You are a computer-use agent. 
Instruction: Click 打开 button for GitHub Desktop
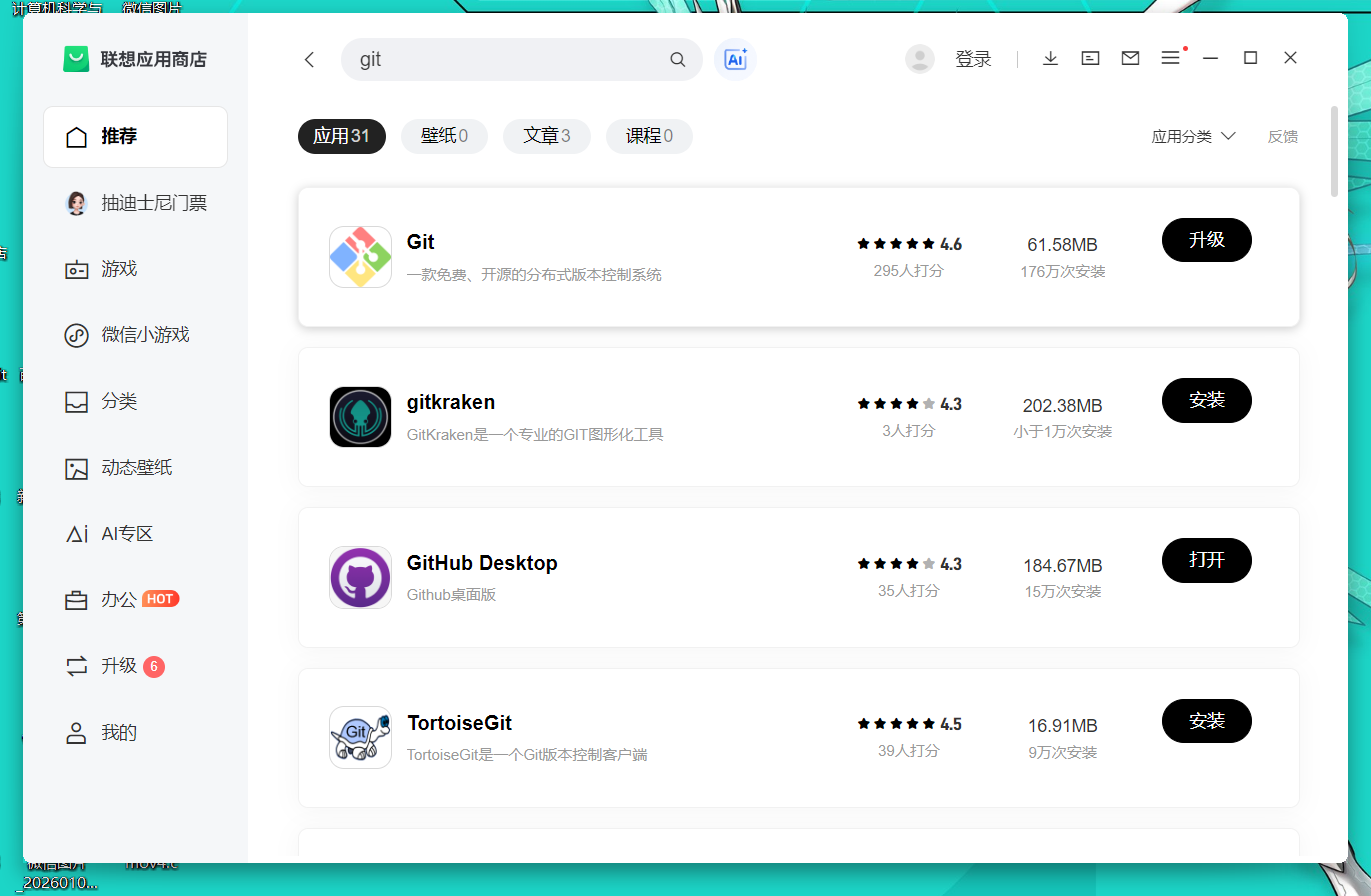coord(1207,560)
